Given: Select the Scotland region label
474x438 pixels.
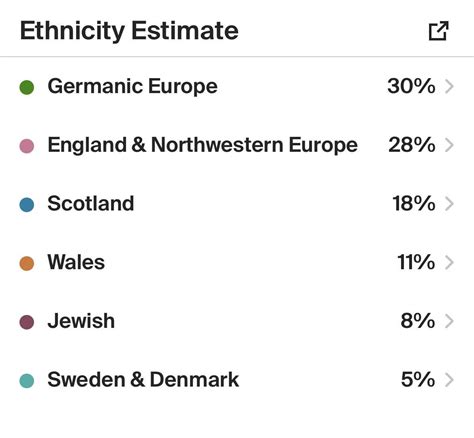Looking at the screenshot, I should [91, 203].
